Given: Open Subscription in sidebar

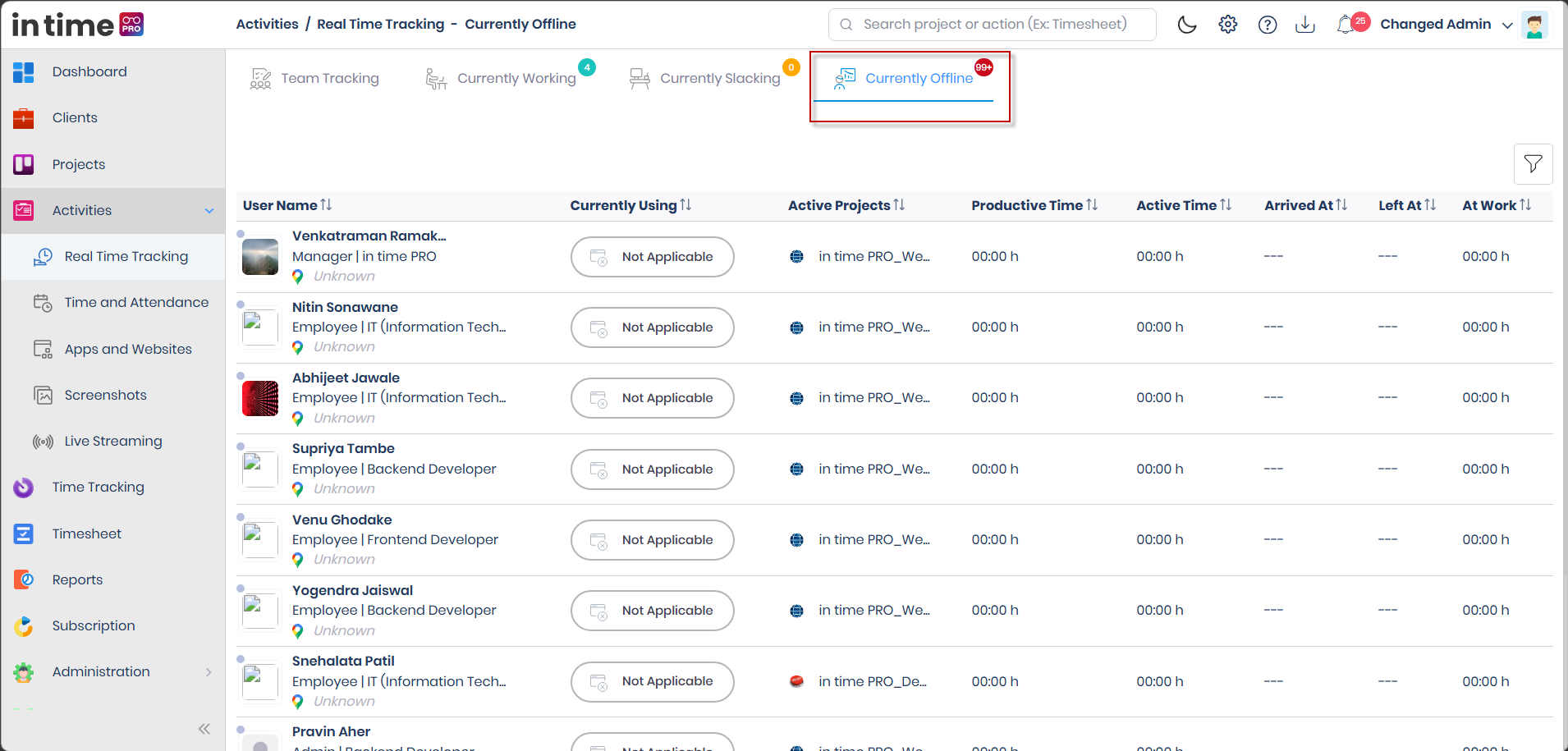Looking at the screenshot, I should (113, 625).
